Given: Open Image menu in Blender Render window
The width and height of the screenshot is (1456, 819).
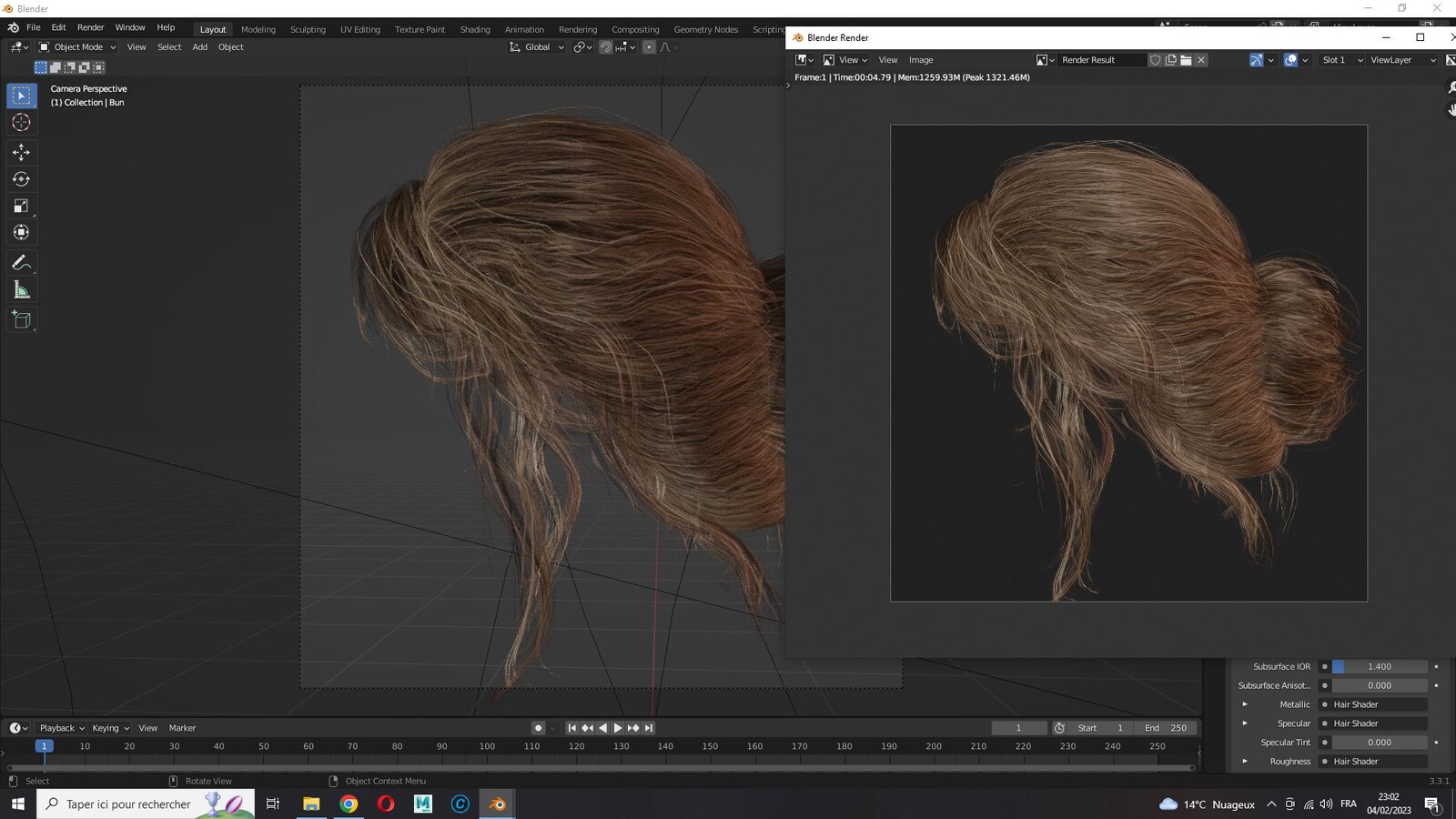Looking at the screenshot, I should (921, 60).
